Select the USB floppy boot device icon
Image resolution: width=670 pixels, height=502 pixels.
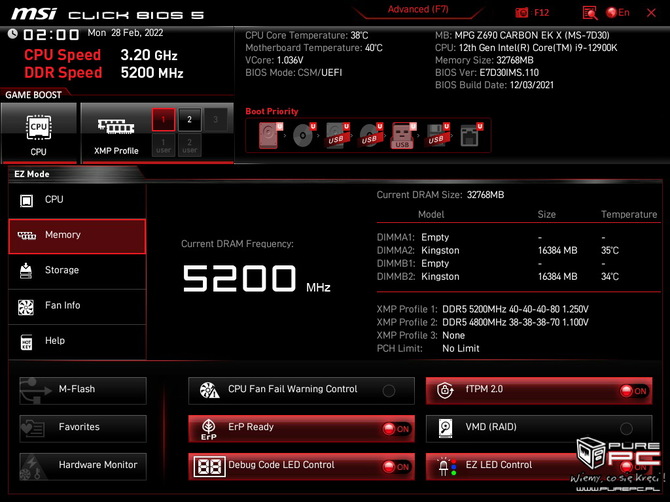[437, 135]
